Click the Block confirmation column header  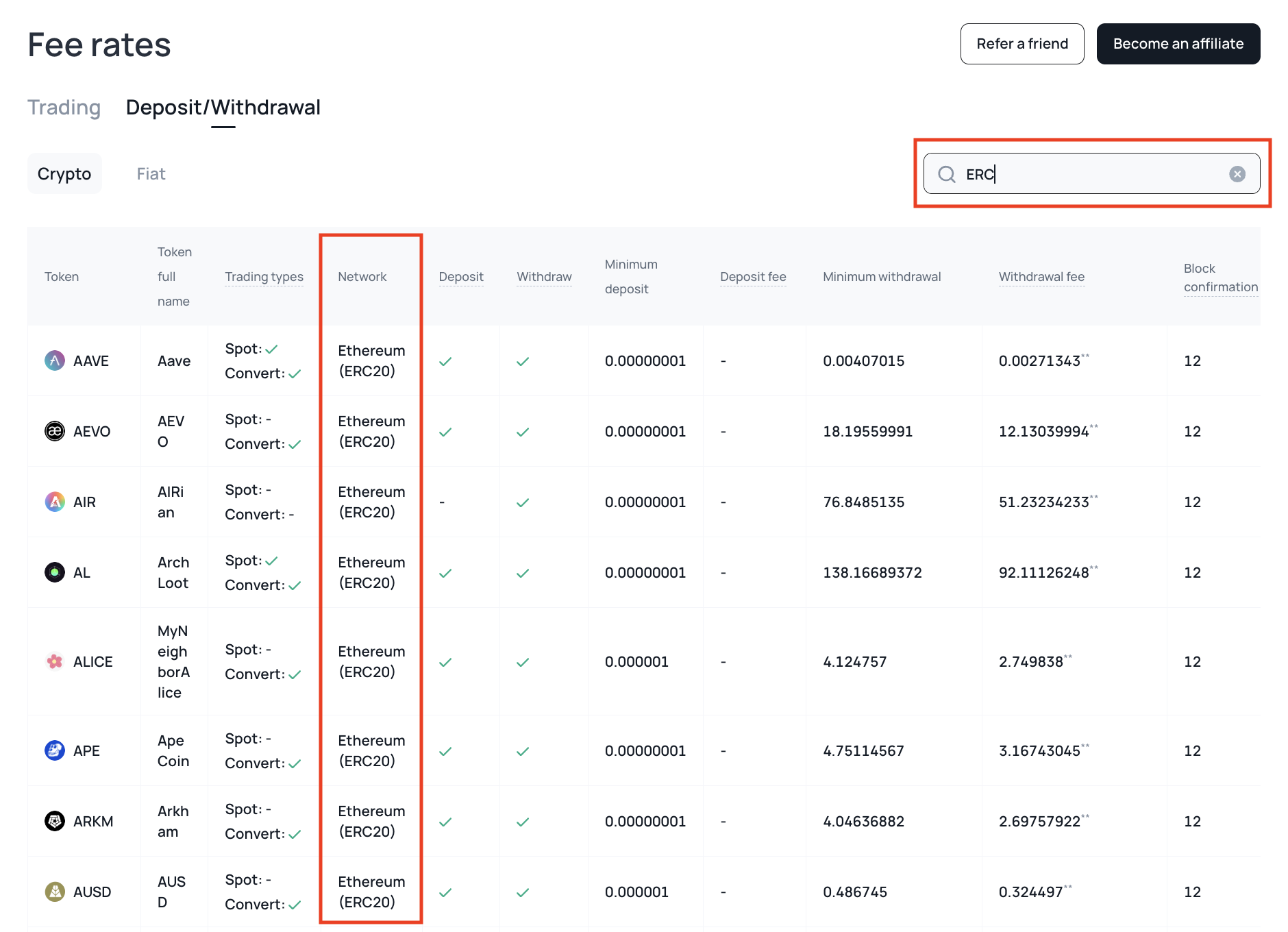[x=1220, y=278]
